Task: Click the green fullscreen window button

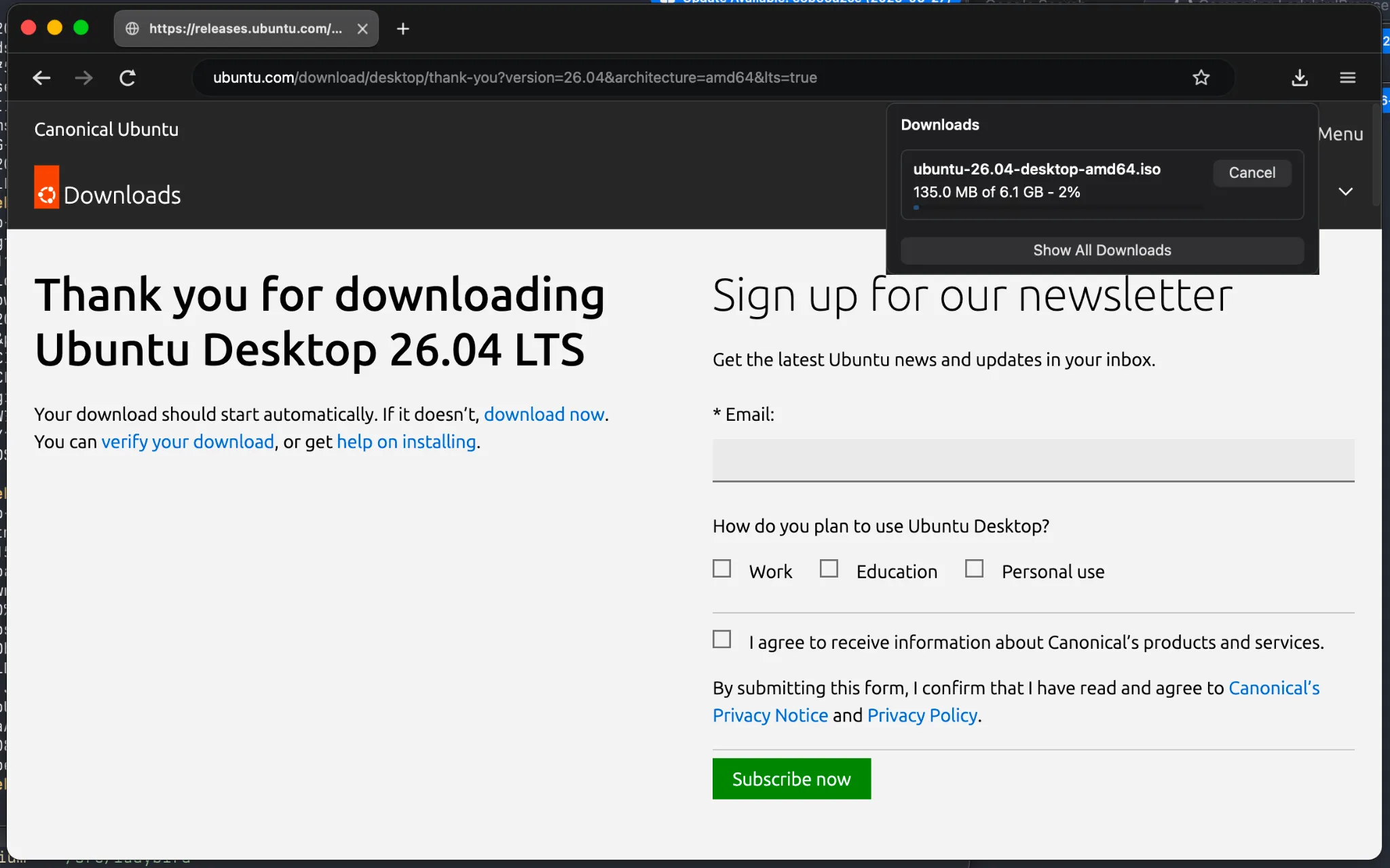Action: click(x=81, y=28)
